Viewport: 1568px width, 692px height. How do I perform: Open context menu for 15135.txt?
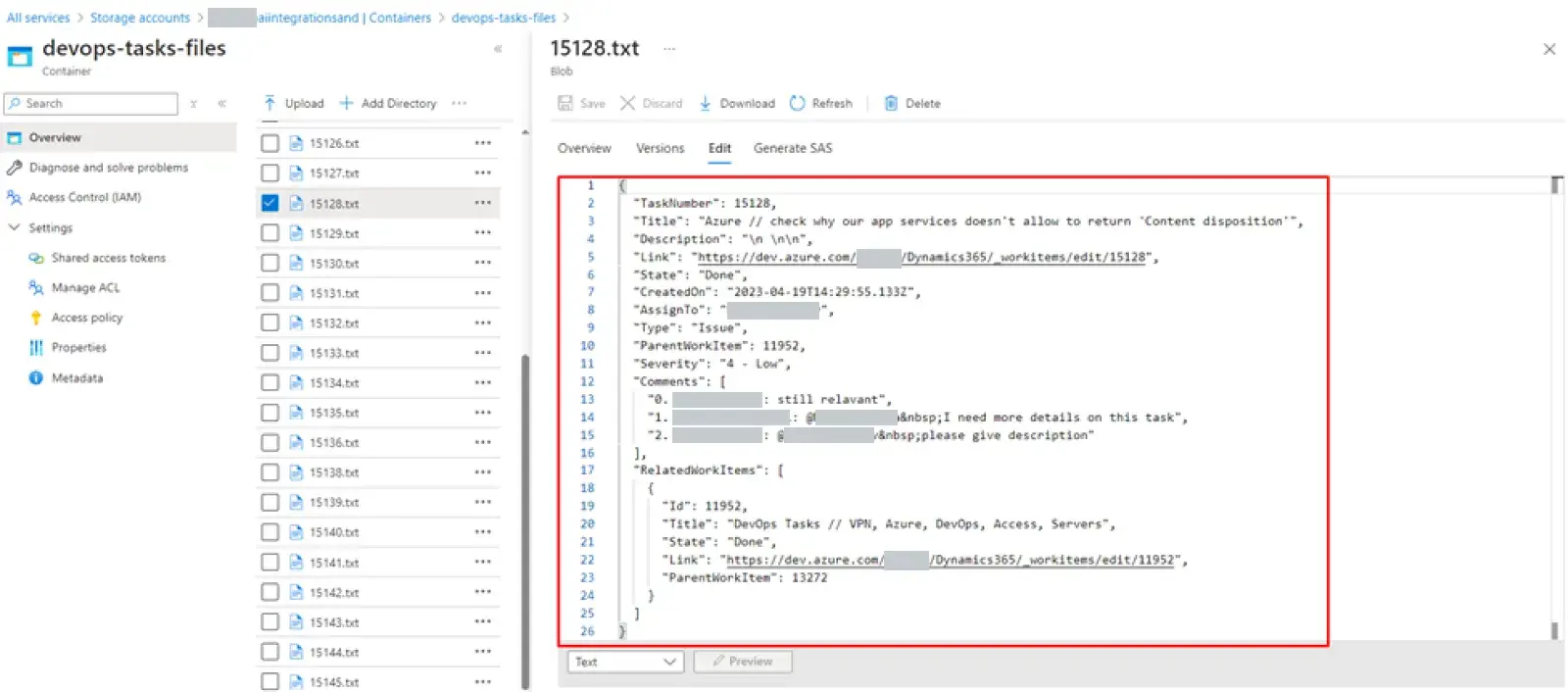click(482, 413)
